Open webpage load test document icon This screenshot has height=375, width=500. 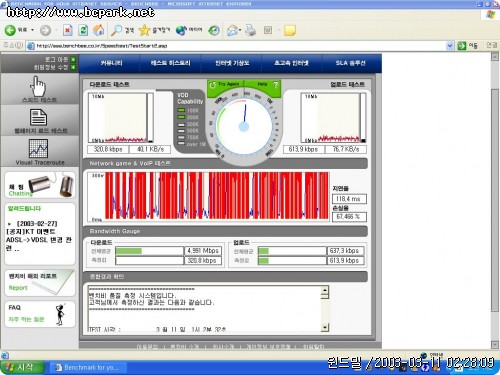pos(38,118)
